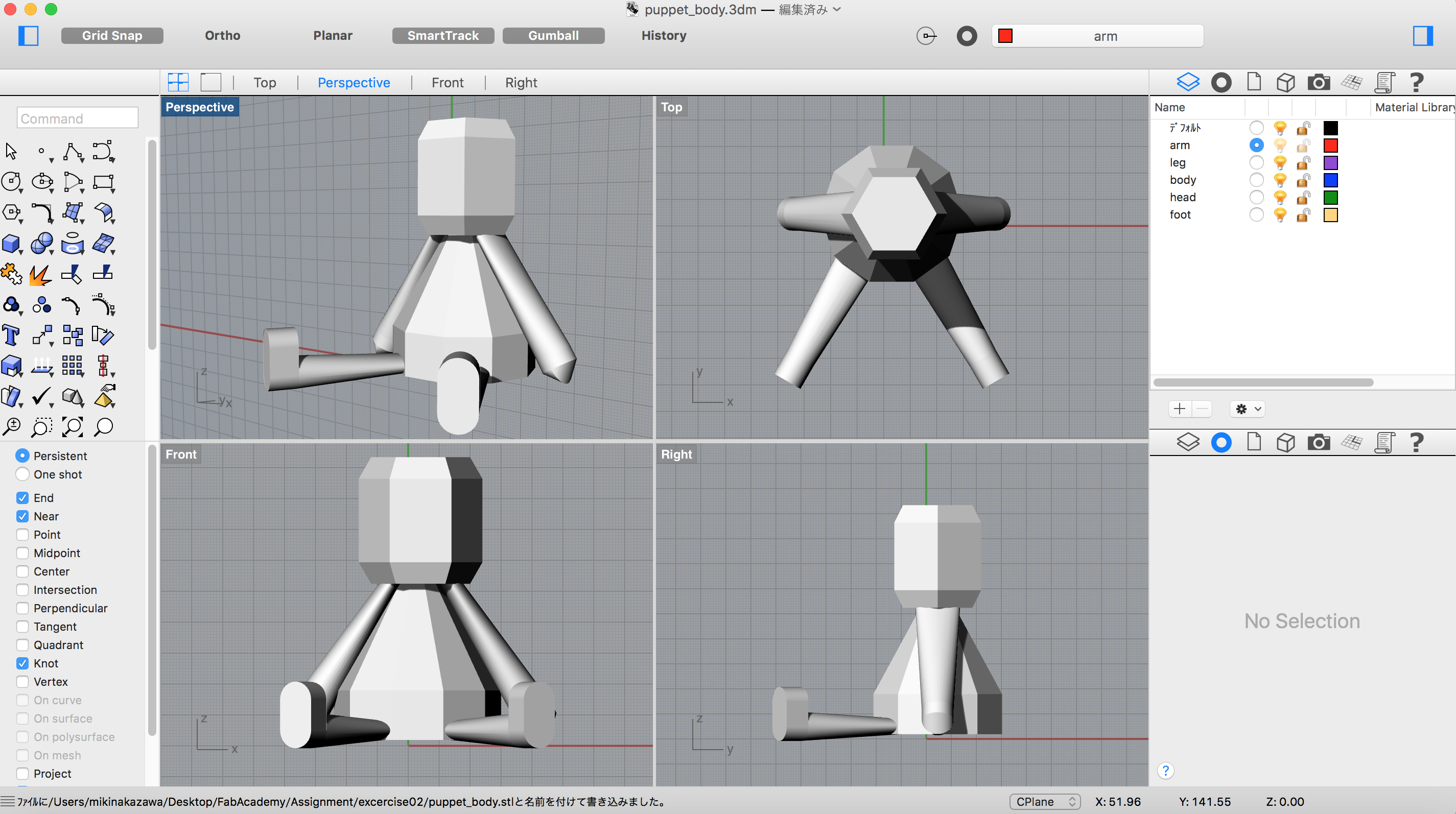Image resolution: width=1456 pixels, height=814 pixels.
Task: Click the foot layer yellow color swatch
Action: point(1330,214)
